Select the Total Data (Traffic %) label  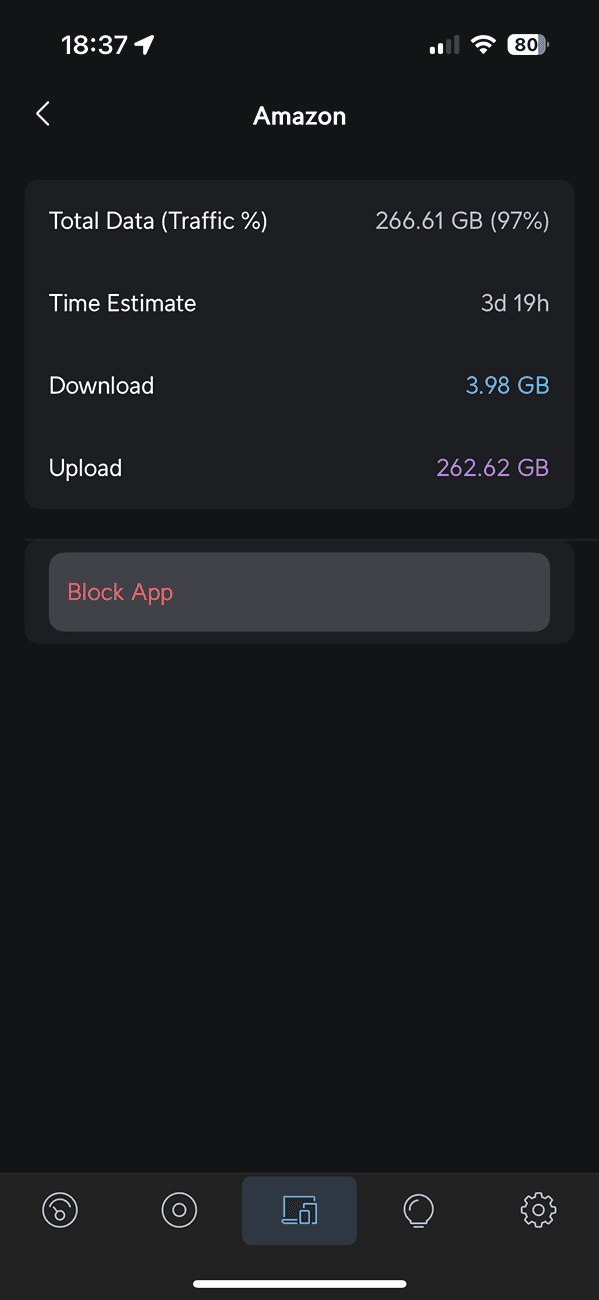tap(158, 221)
